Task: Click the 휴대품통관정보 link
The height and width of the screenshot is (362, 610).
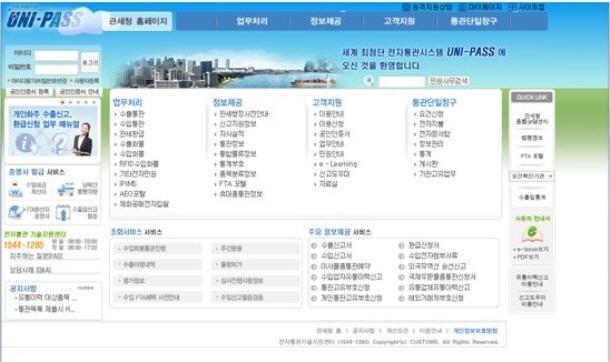Action: coord(241,194)
